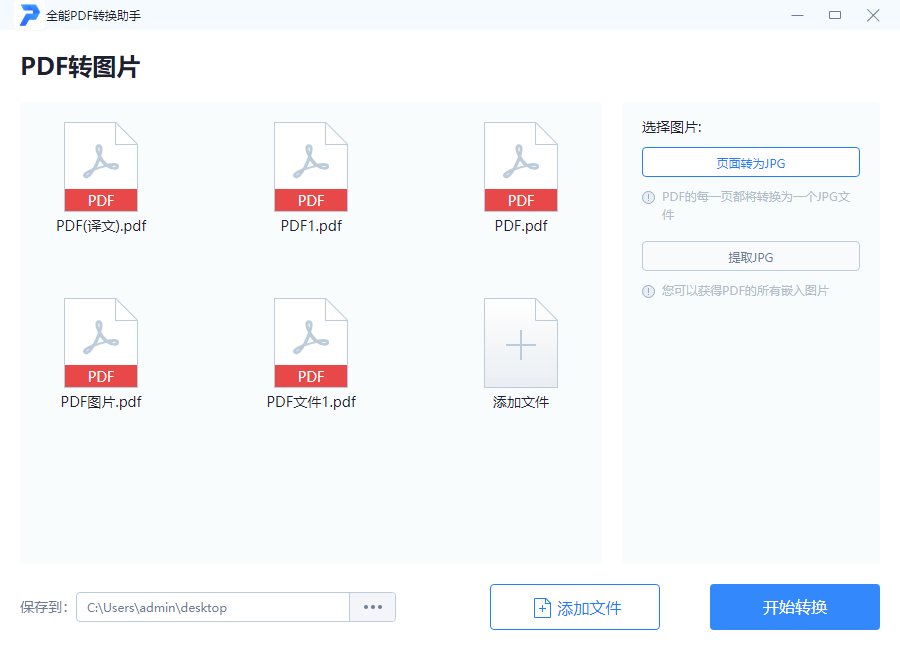The height and width of the screenshot is (650, 900).
Task: Browse save folder with the ellipsis button
Action: [373, 607]
